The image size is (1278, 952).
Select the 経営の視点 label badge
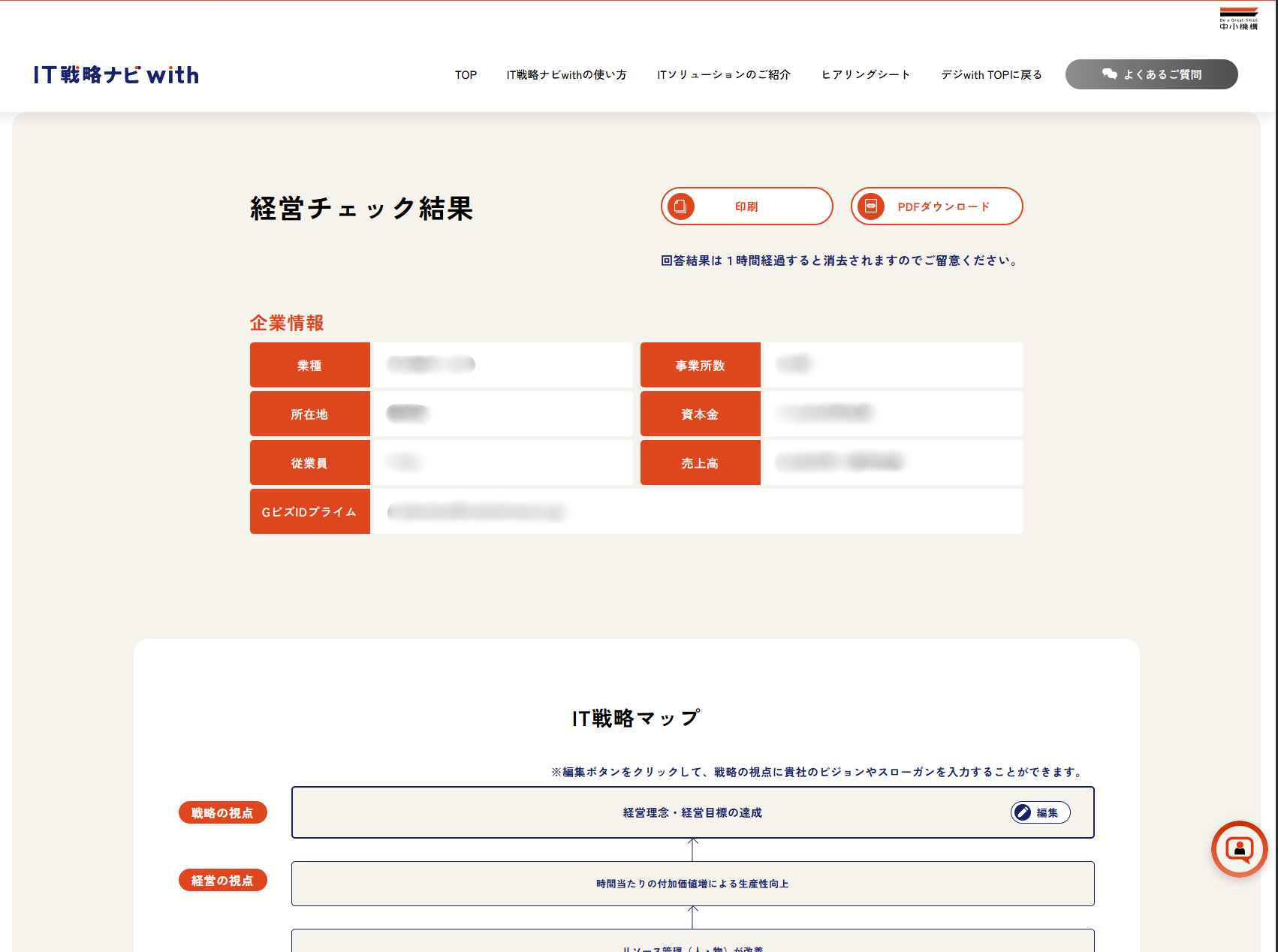222,880
